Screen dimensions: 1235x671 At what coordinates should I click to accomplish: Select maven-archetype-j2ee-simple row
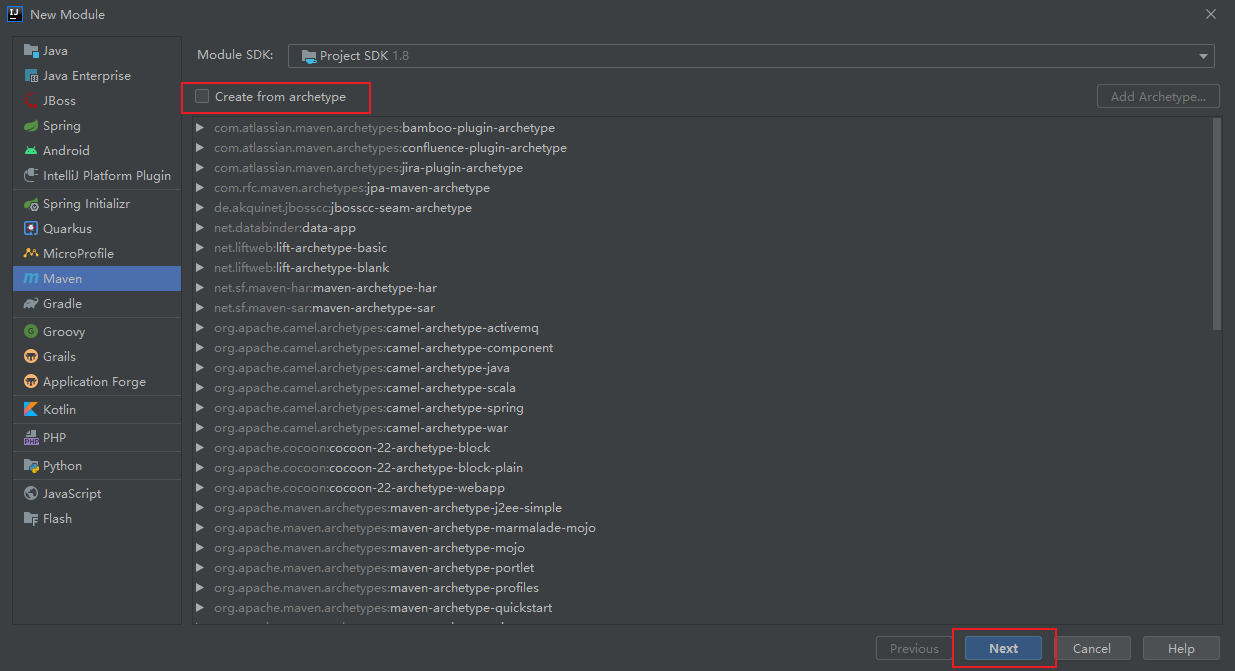pyautogui.click(x=702, y=508)
